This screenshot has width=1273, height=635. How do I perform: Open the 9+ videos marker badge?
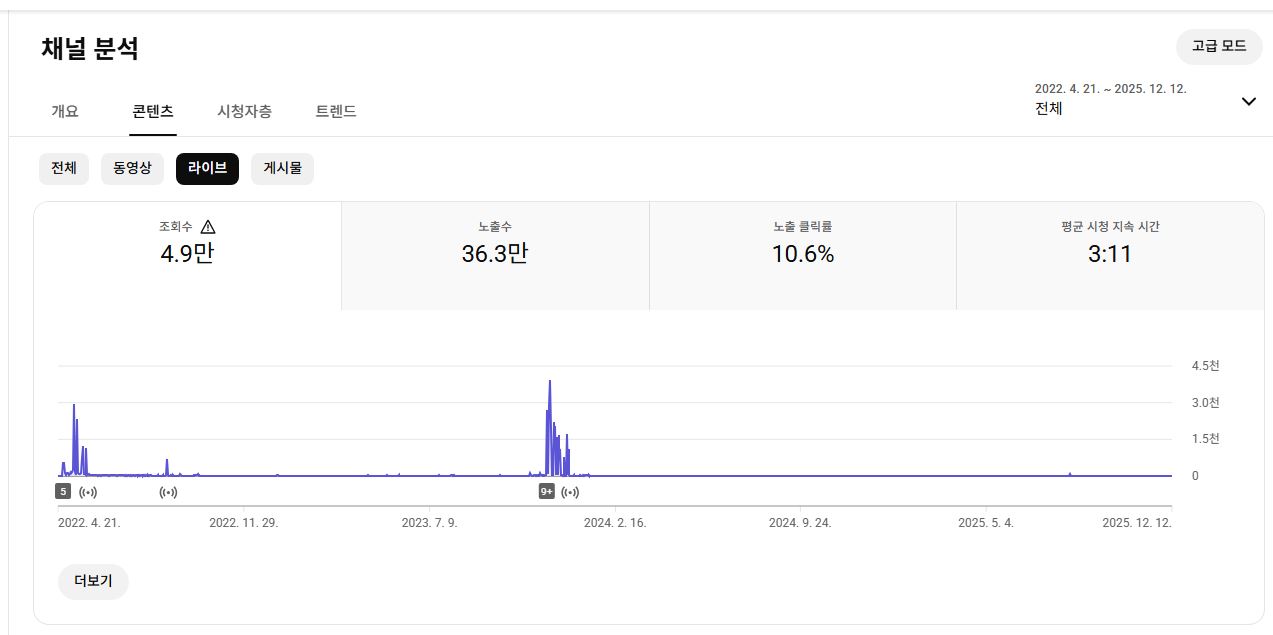[547, 492]
